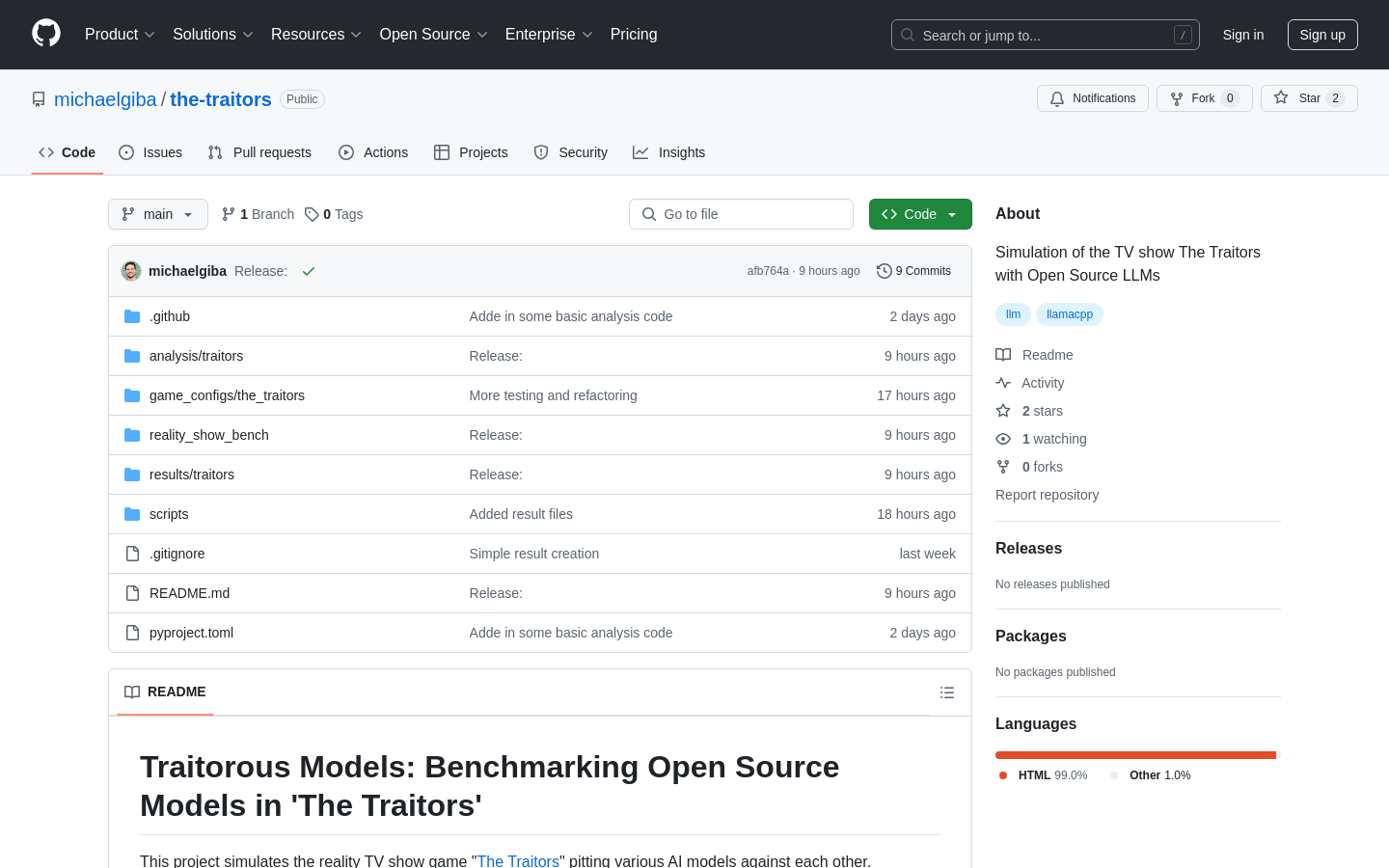
Task: Open the Projects tab
Action: pos(471,152)
